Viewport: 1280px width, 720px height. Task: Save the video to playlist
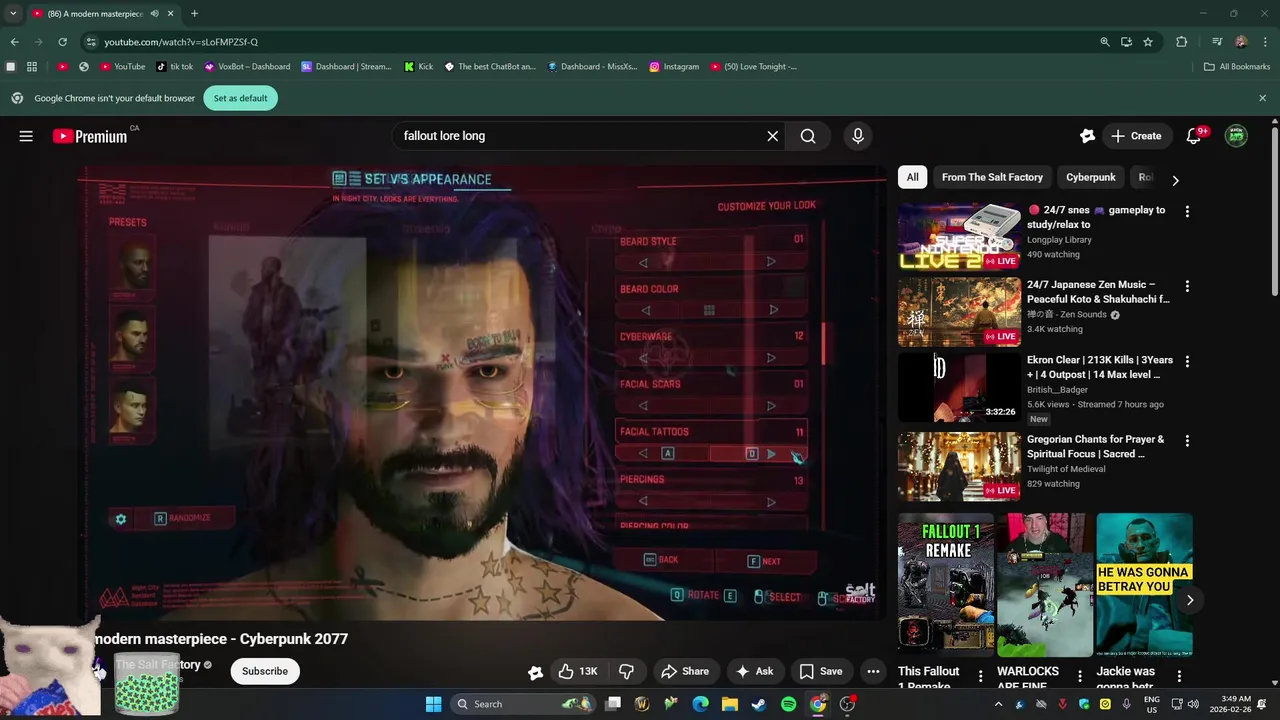click(x=821, y=671)
